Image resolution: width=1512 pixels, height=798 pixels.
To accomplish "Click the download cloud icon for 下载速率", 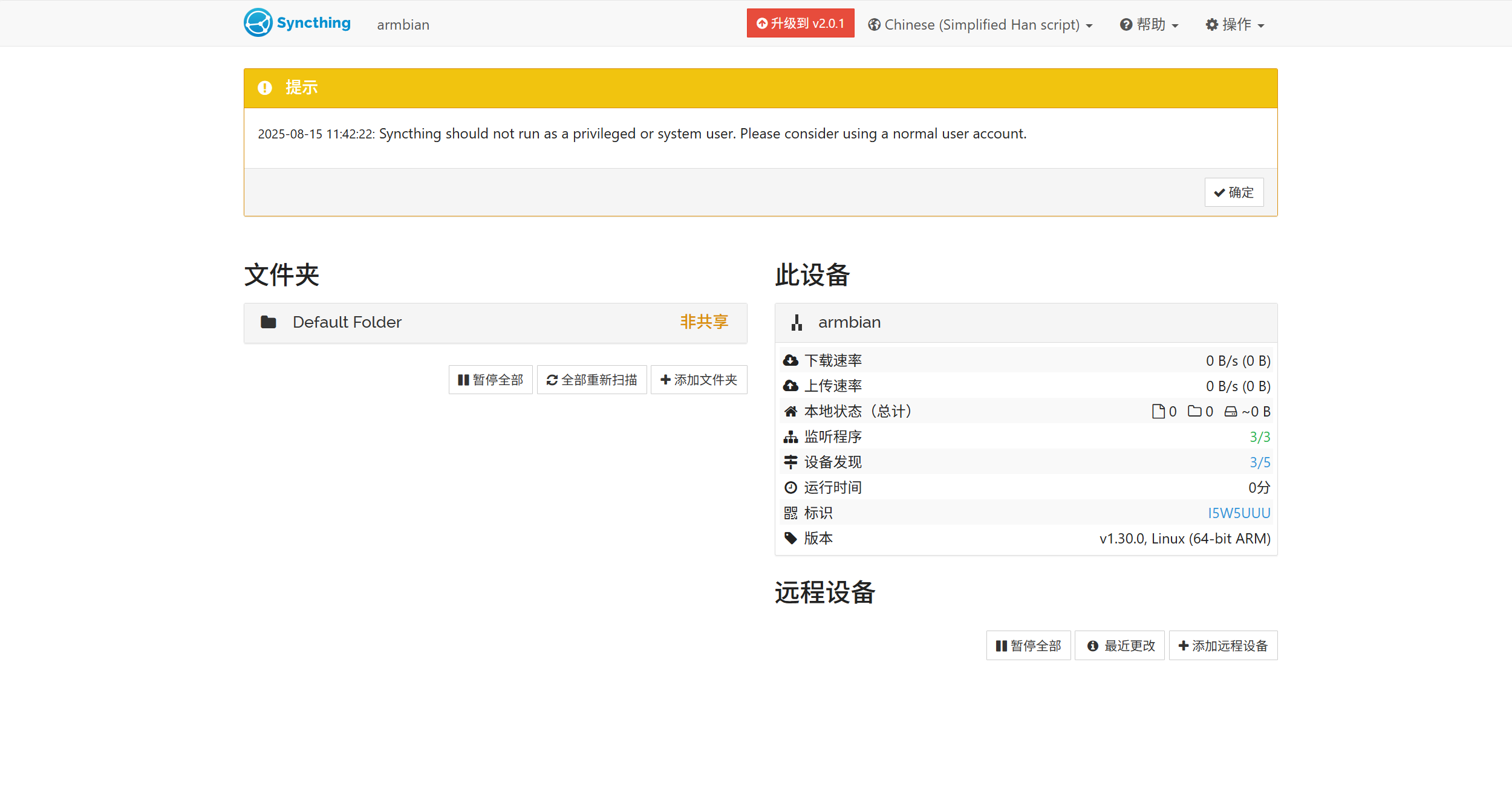I will pos(790,361).
